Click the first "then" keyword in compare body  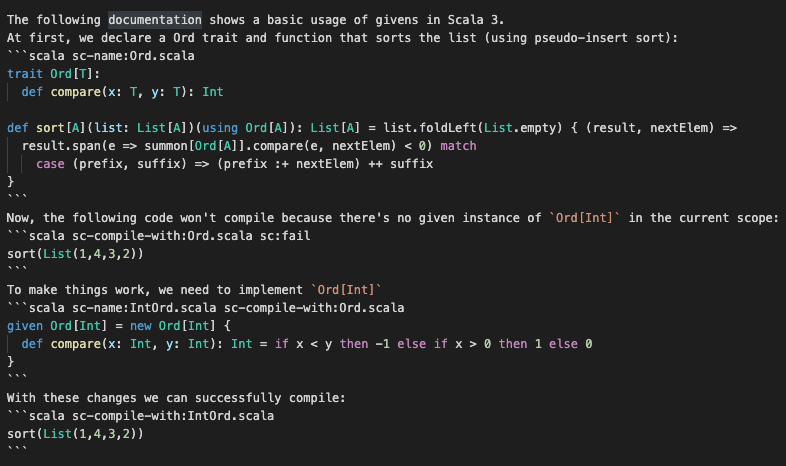coord(353,344)
